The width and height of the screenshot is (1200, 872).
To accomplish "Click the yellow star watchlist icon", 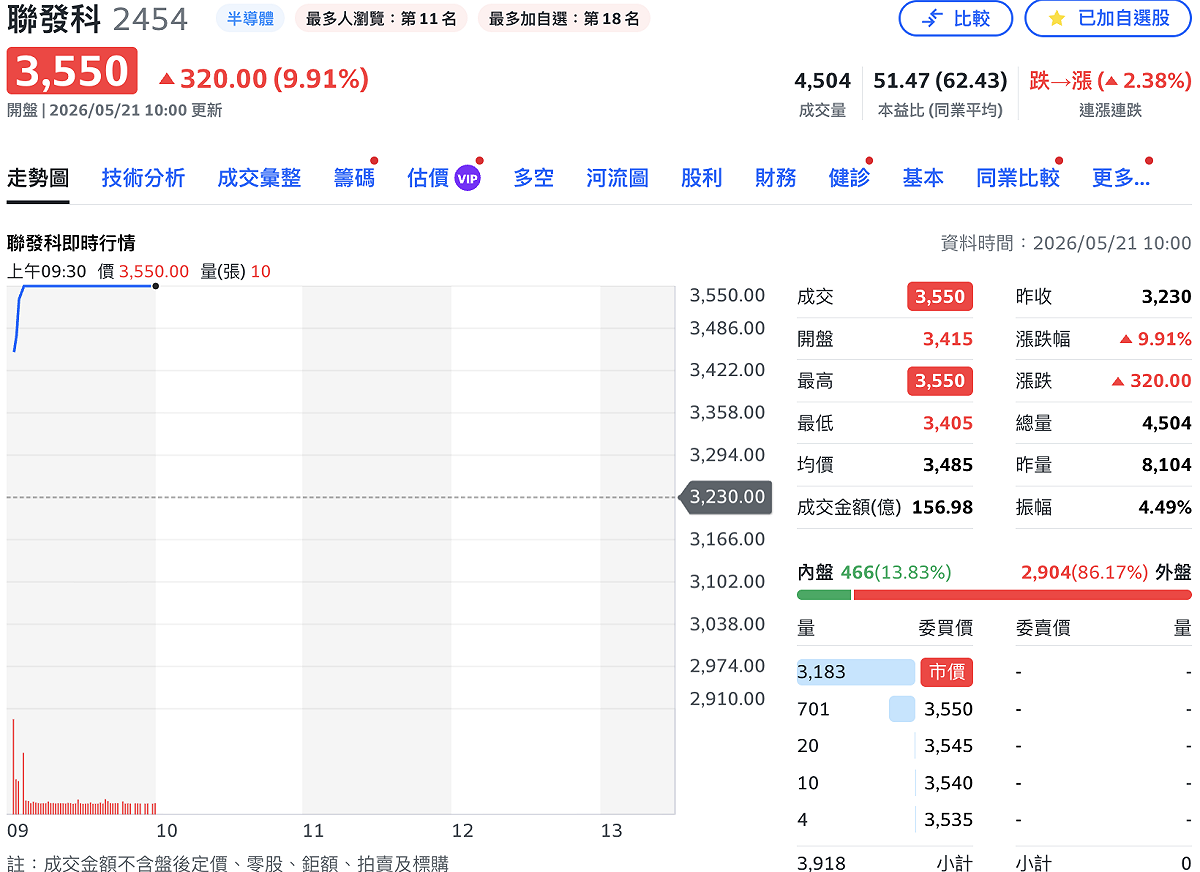I will pyautogui.click(x=1056, y=18).
